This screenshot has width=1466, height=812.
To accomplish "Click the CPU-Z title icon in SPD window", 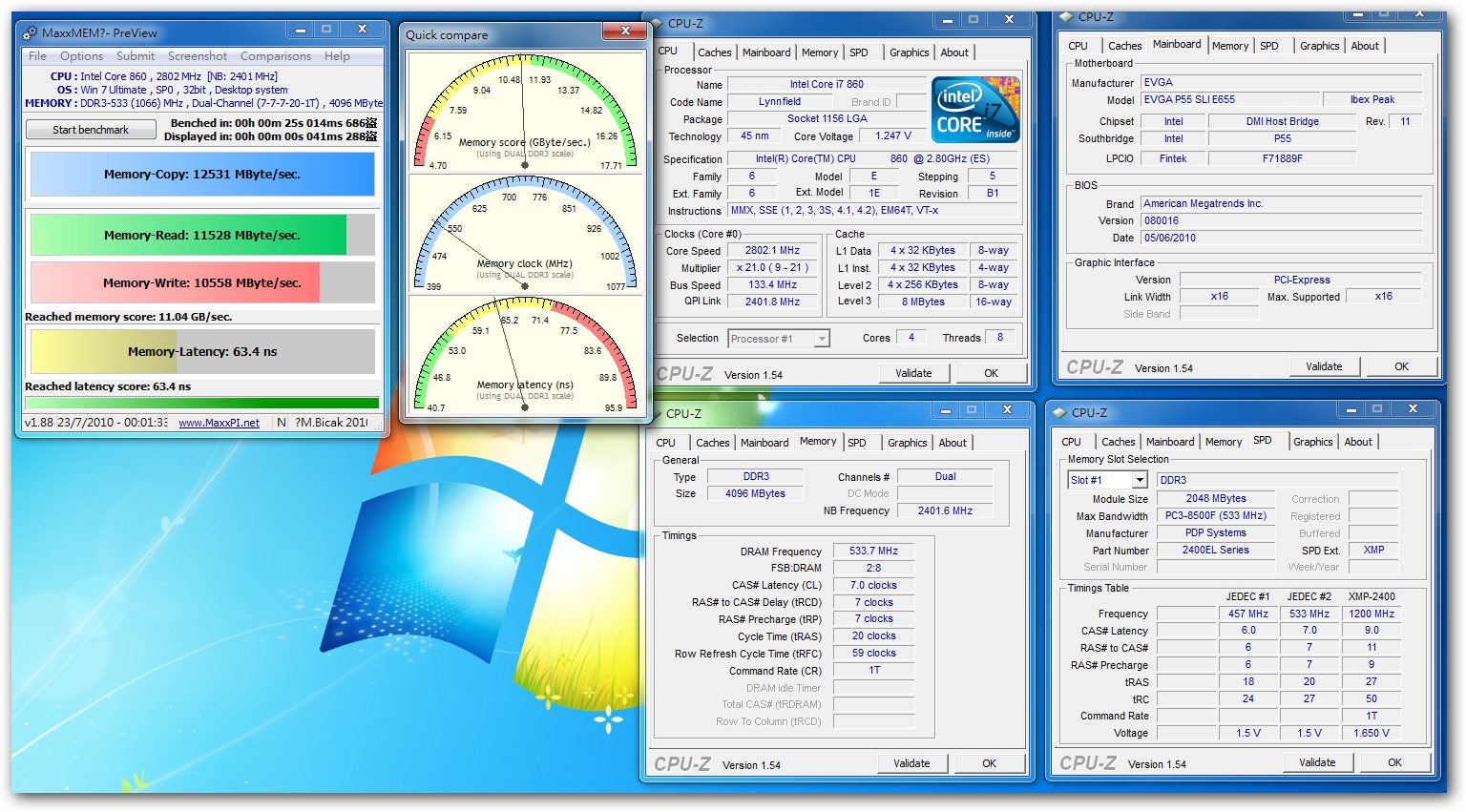I will 1058,413.
